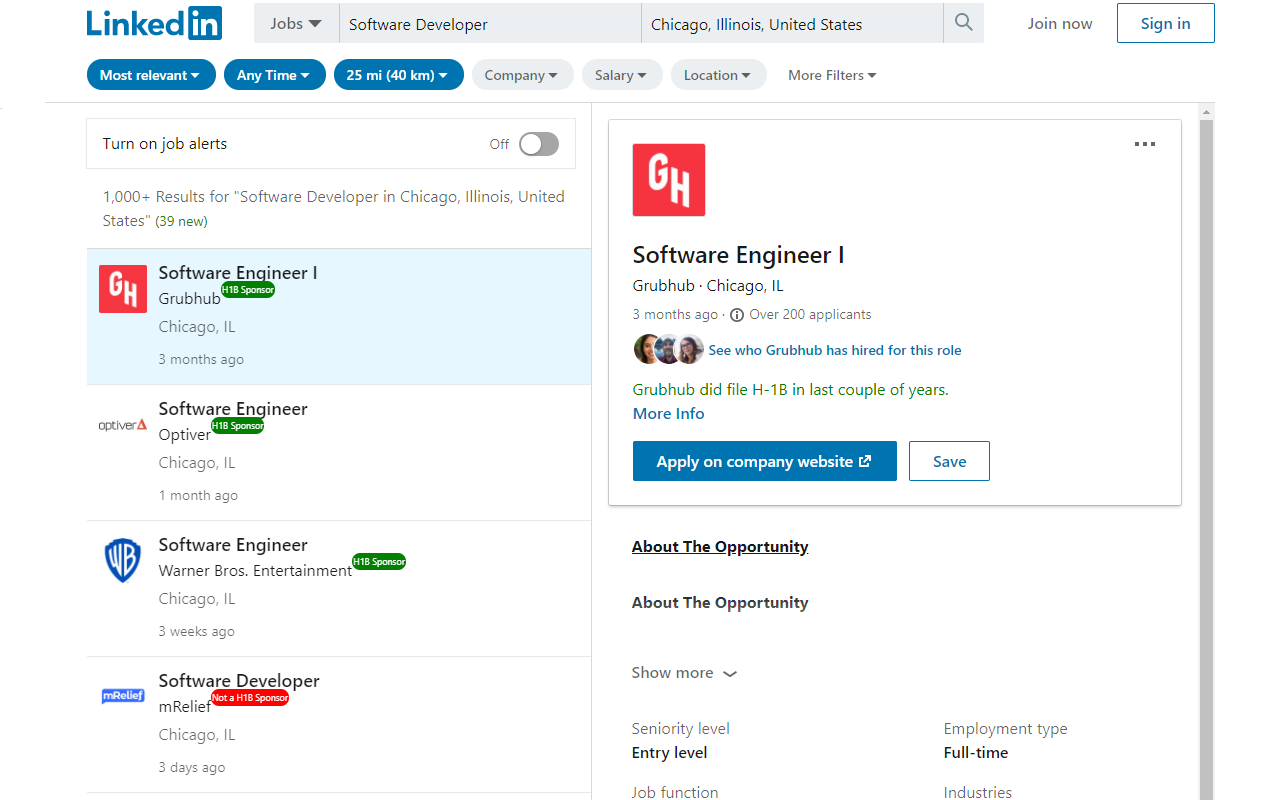Click Apply on company website button
Viewport: 1280px width, 800px height.
tap(764, 461)
